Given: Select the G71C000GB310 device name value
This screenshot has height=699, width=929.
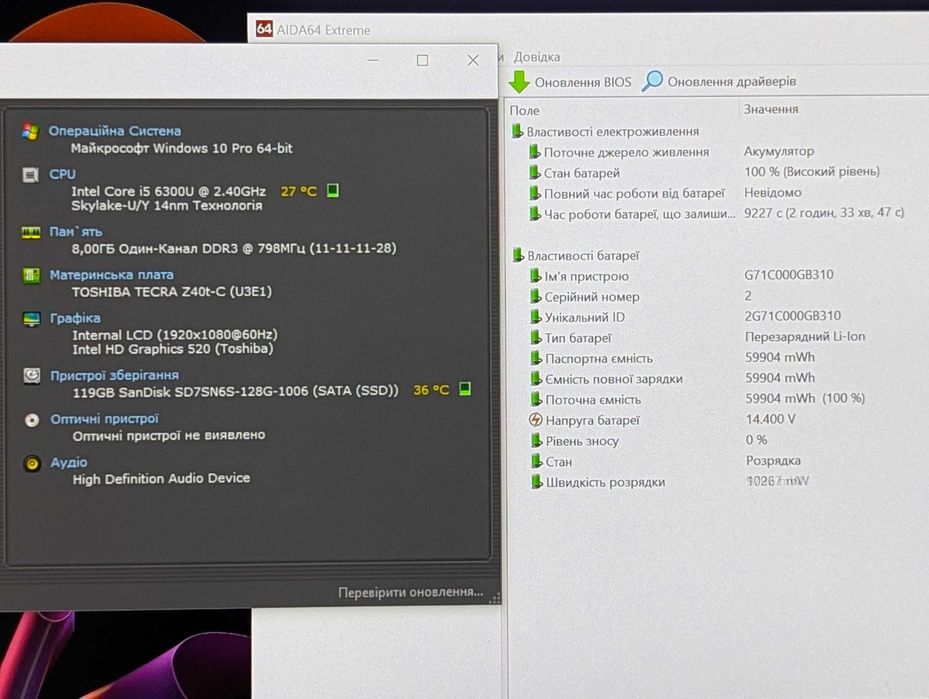Looking at the screenshot, I should (x=789, y=275).
